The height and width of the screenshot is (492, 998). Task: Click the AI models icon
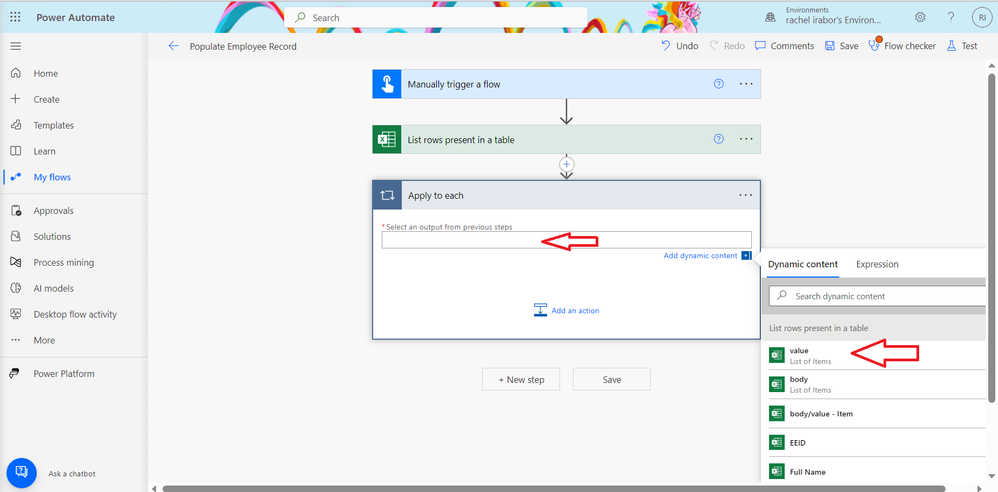16,288
